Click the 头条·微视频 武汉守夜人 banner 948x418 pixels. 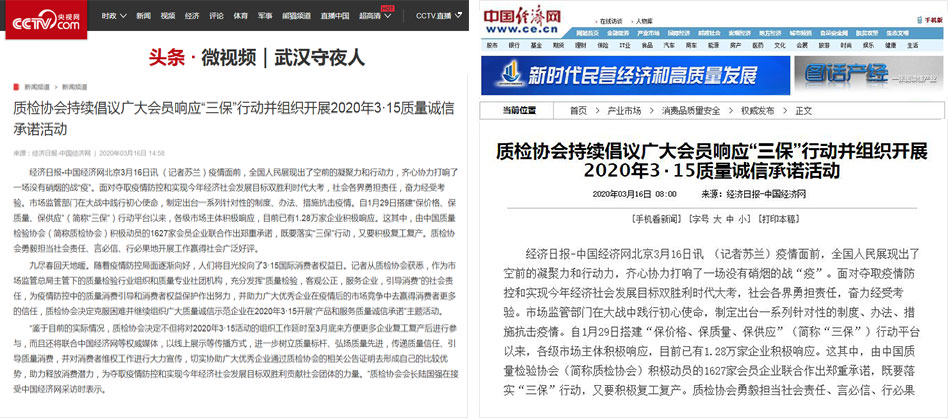[x=236, y=57]
